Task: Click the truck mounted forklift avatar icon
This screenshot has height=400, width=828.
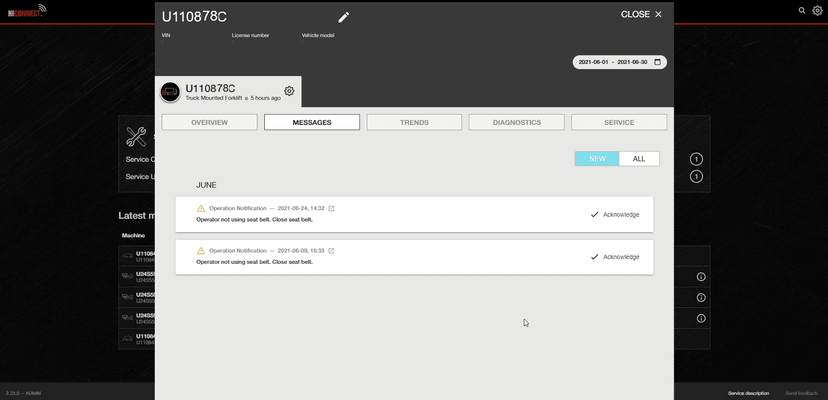Action: point(170,92)
